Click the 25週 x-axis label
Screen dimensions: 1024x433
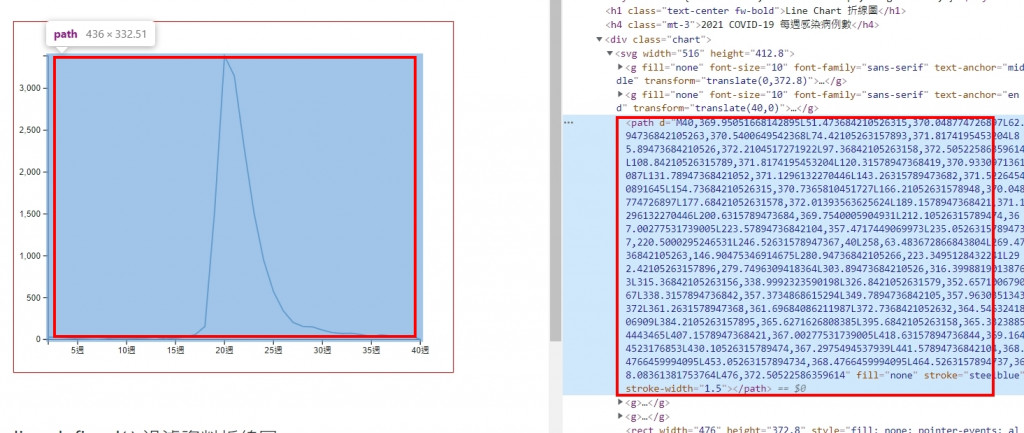pos(274,351)
